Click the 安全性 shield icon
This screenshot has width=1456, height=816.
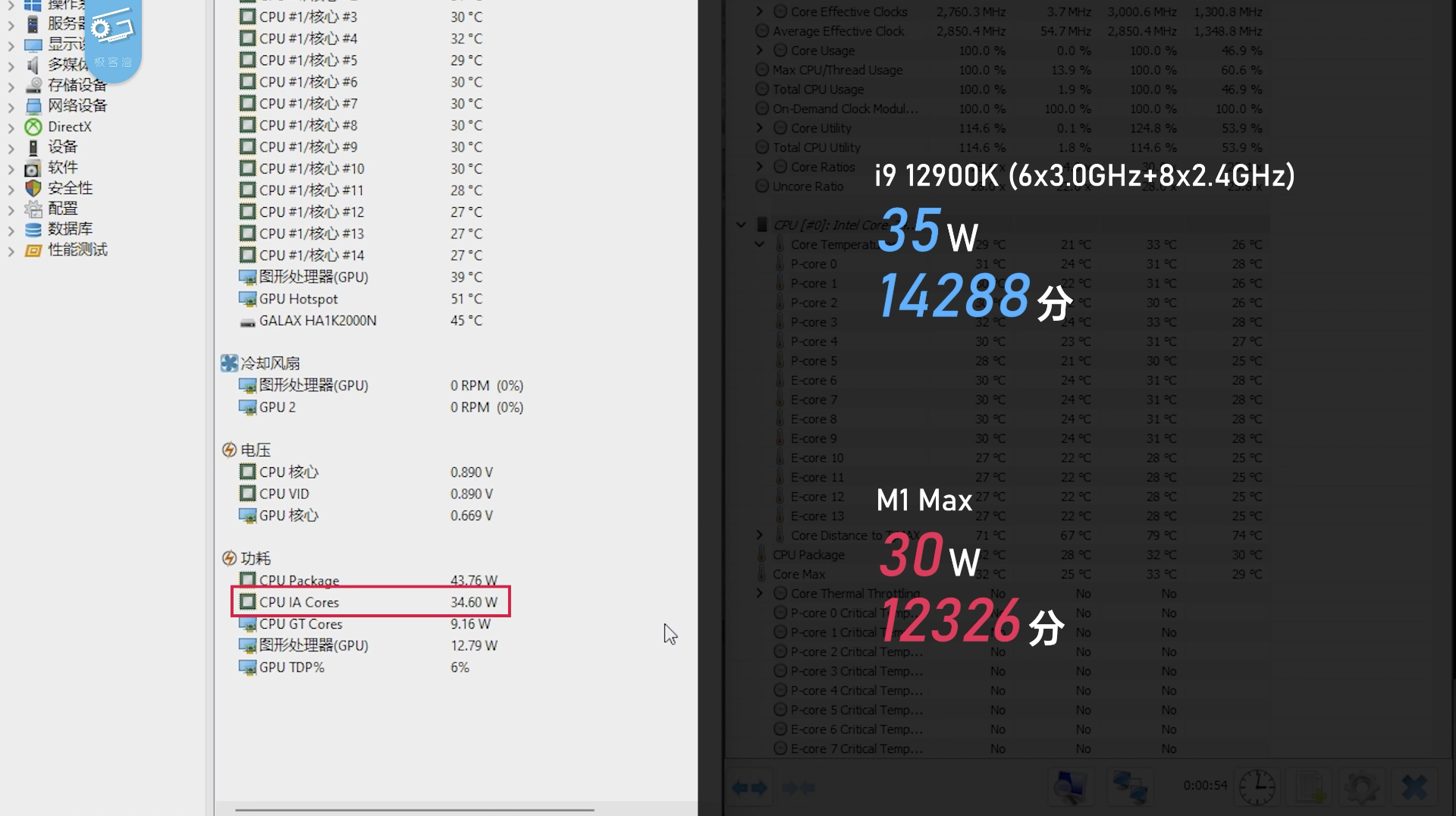pyautogui.click(x=33, y=188)
